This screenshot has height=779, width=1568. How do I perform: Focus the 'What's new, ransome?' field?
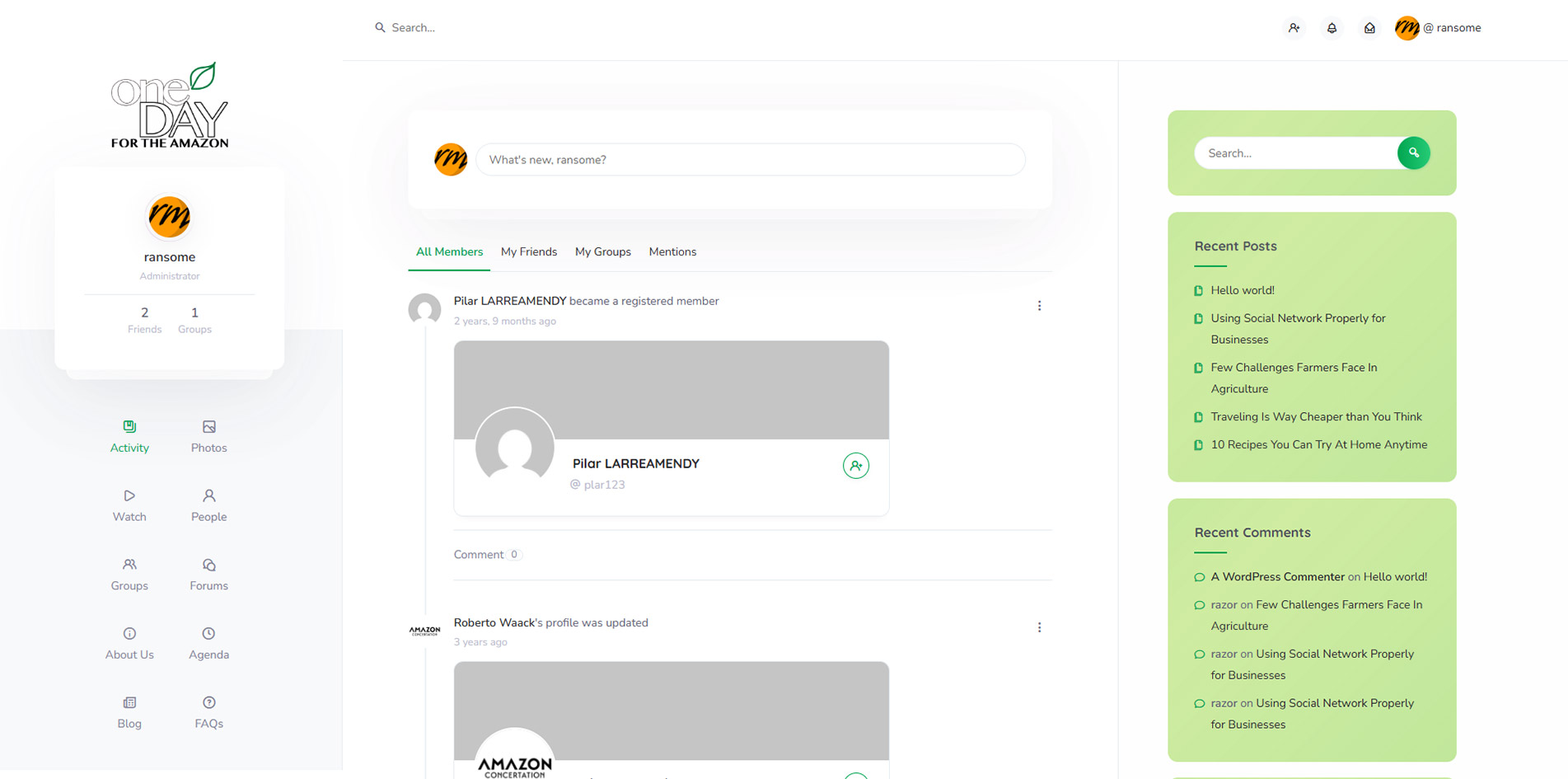(x=750, y=160)
